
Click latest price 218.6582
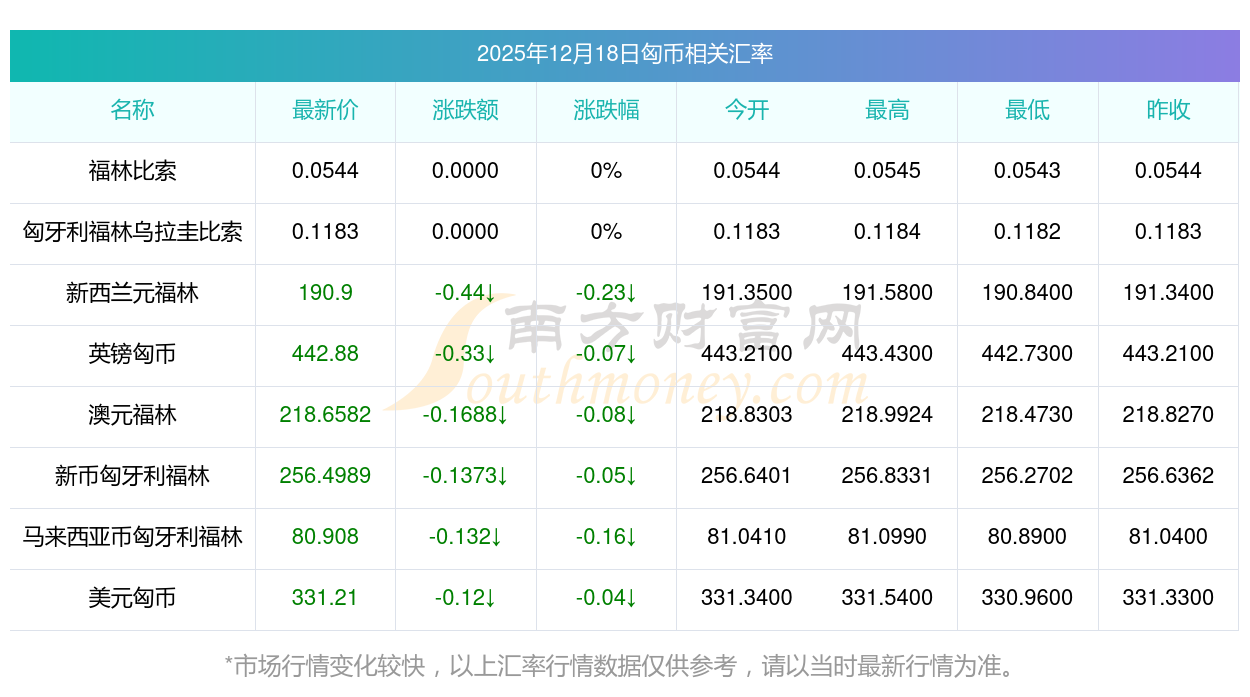[325, 415]
